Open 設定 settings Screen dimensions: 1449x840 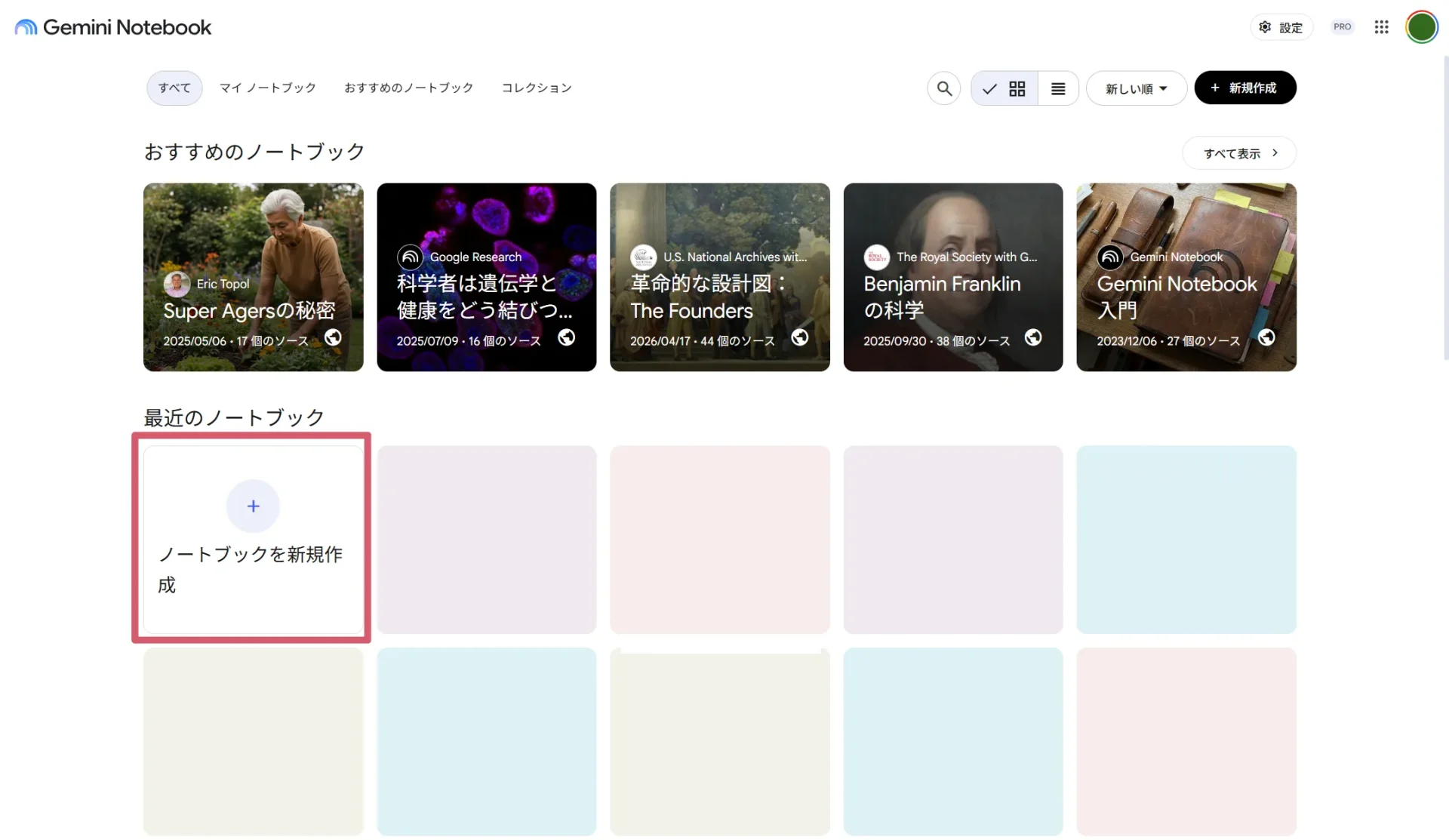[1281, 27]
